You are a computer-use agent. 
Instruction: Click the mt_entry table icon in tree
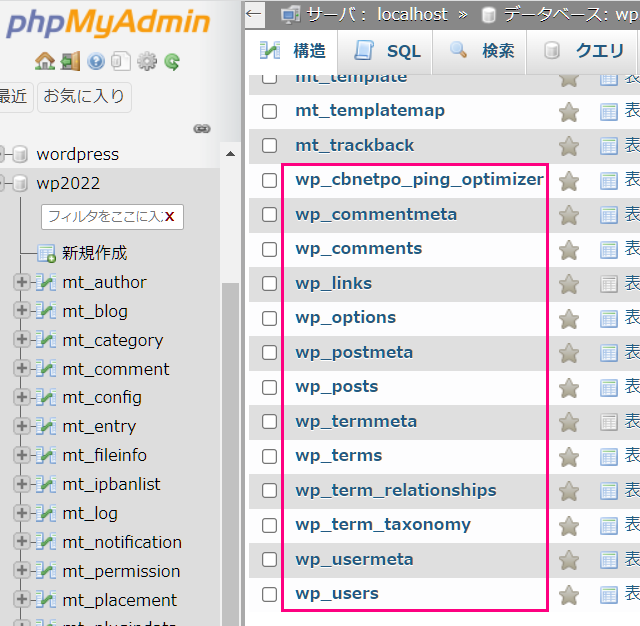[46, 426]
